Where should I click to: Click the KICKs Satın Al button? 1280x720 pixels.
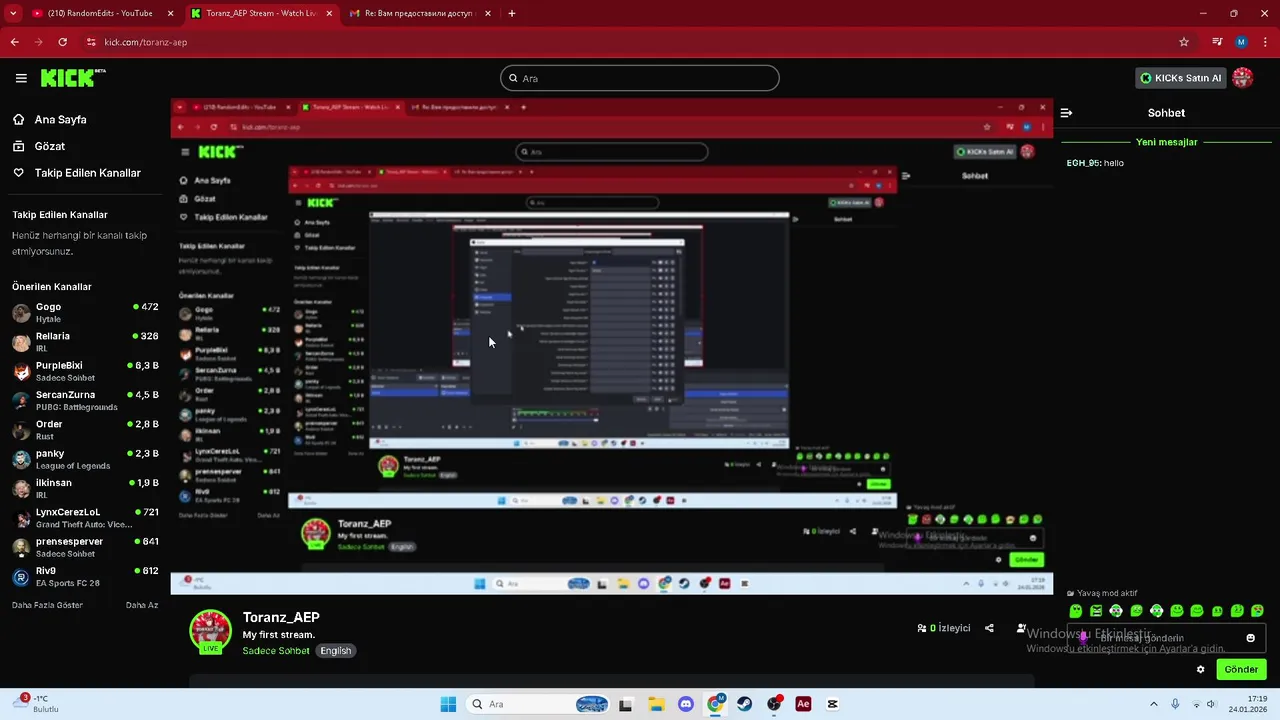coord(1180,78)
